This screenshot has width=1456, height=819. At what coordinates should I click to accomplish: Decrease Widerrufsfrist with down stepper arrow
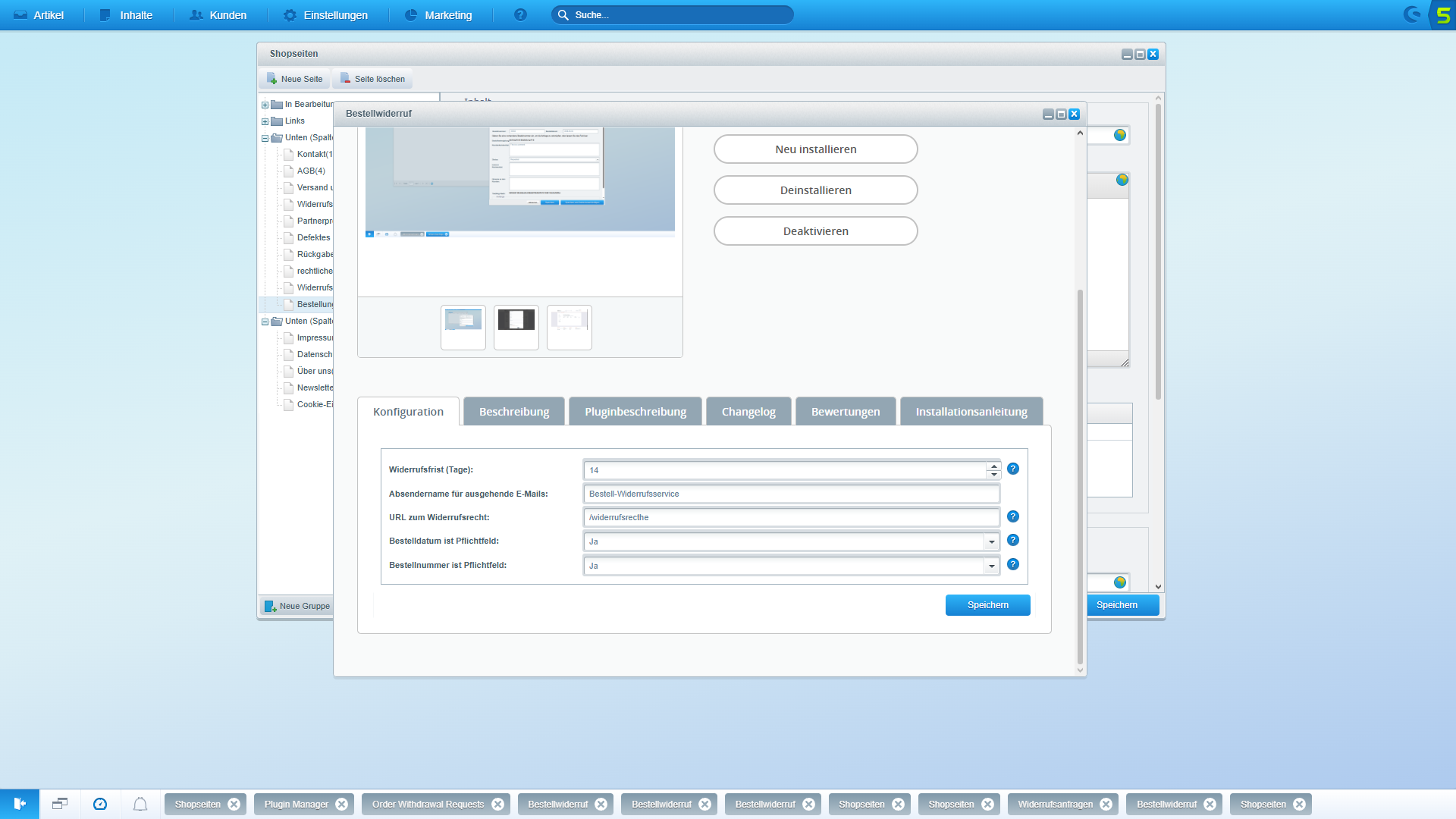[x=993, y=475]
